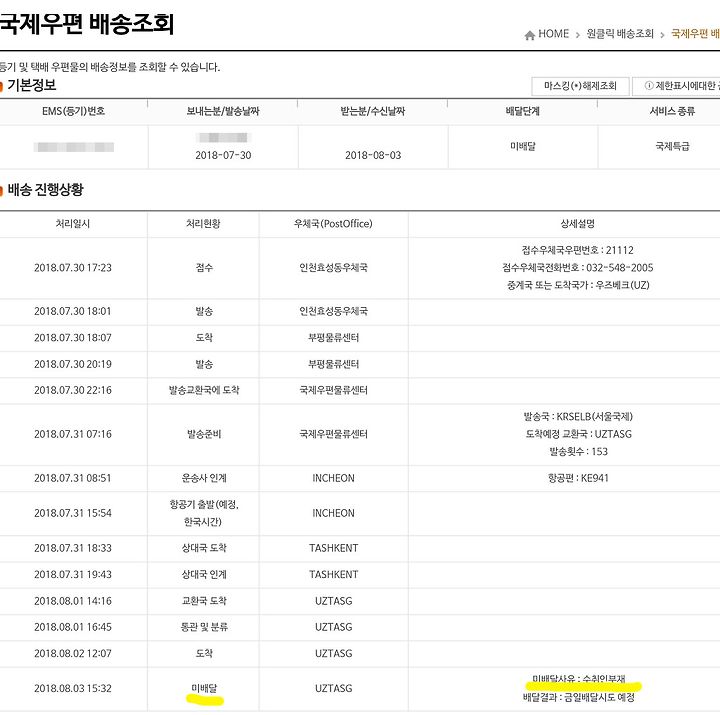Click UZTASG in the 미배달 row
The image size is (720, 715).
(333, 688)
